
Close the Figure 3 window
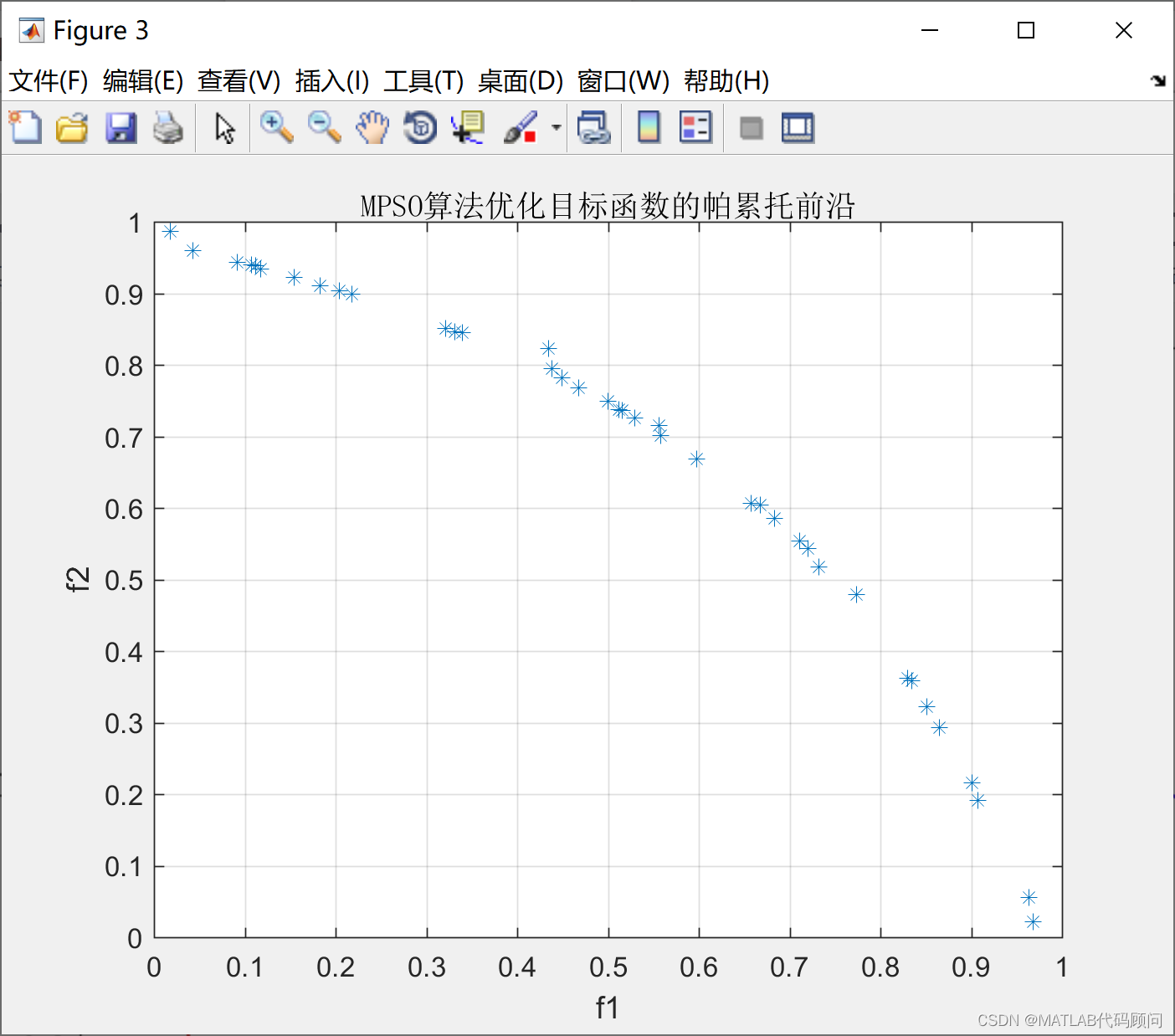pyautogui.click(x=1124, y=31)
